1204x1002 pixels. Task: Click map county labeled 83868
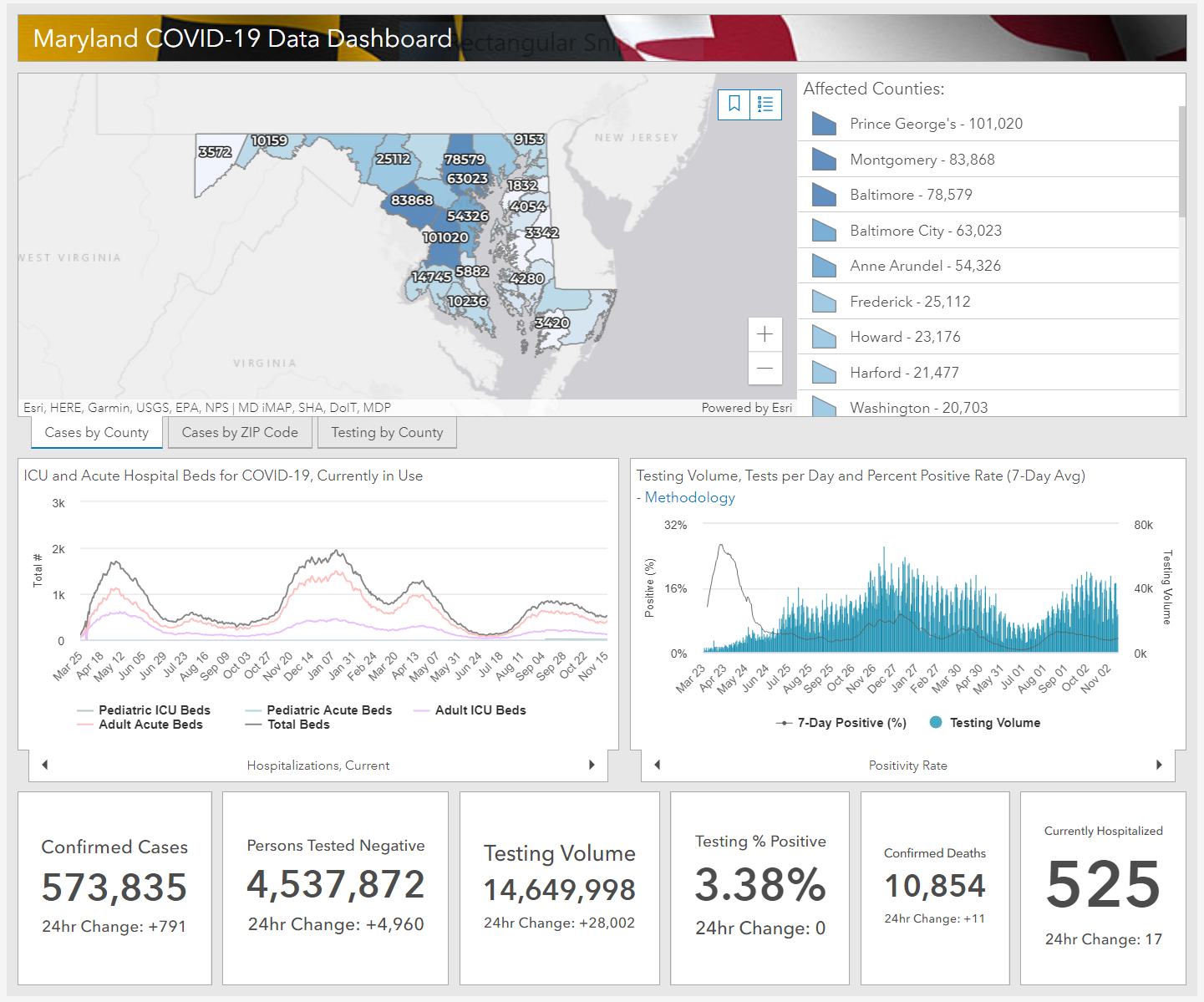point(412,201)
